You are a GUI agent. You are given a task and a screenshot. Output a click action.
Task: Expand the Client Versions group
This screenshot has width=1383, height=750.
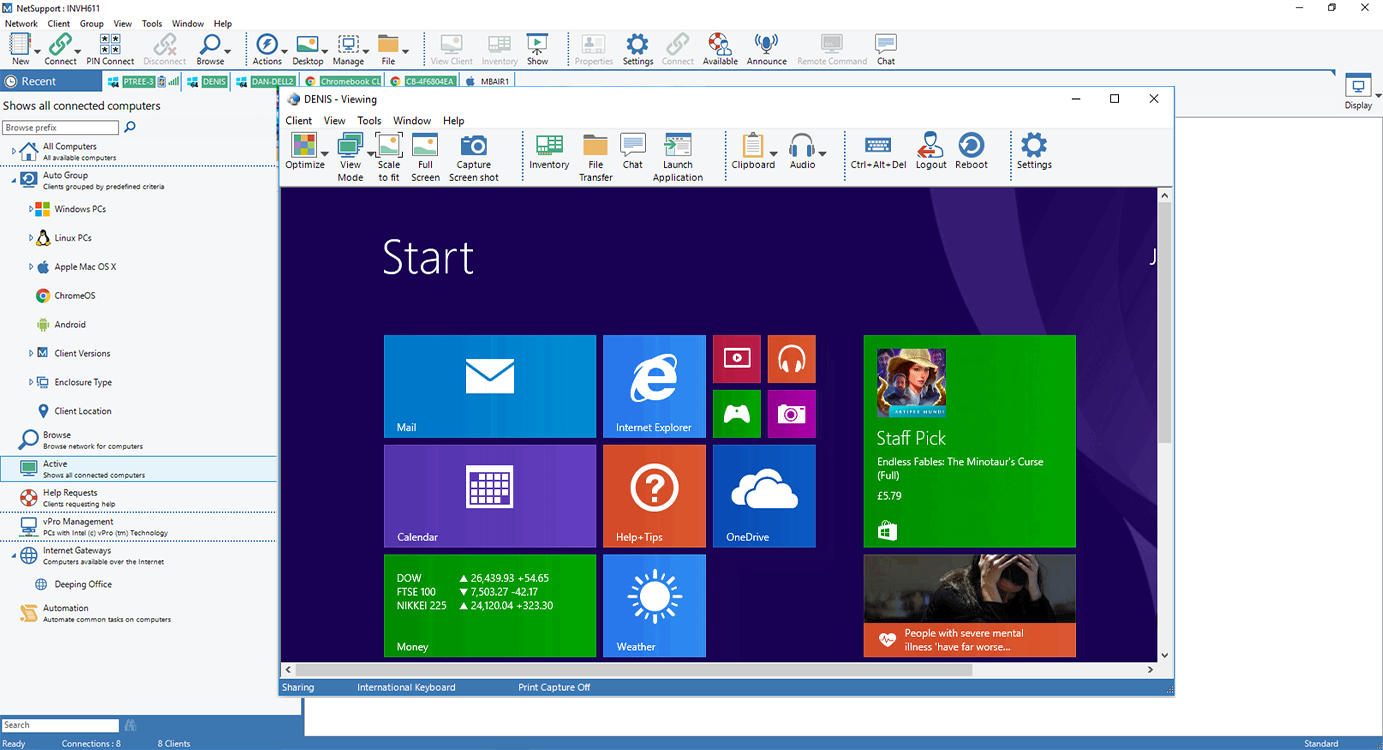pyautogui.click(x=31, y=354)
